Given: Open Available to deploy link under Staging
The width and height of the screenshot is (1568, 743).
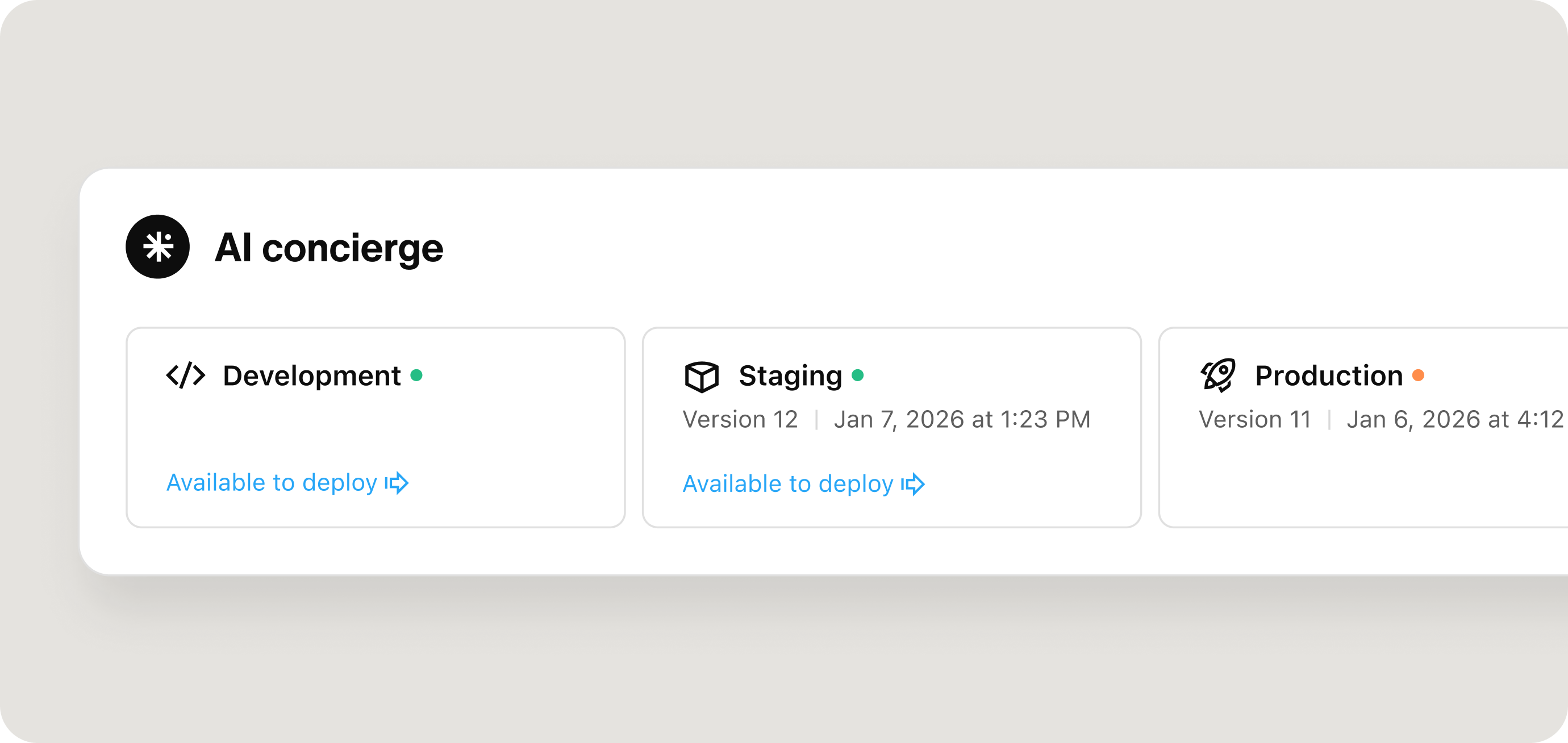Looking at the screenshot, I should 803,484.
